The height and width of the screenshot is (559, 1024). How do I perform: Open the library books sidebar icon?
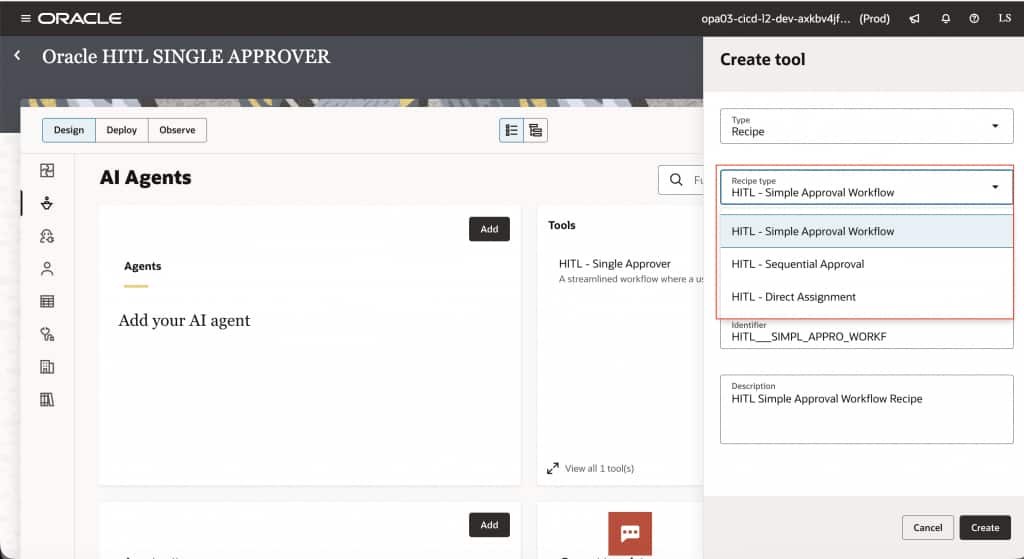[47, 400]
